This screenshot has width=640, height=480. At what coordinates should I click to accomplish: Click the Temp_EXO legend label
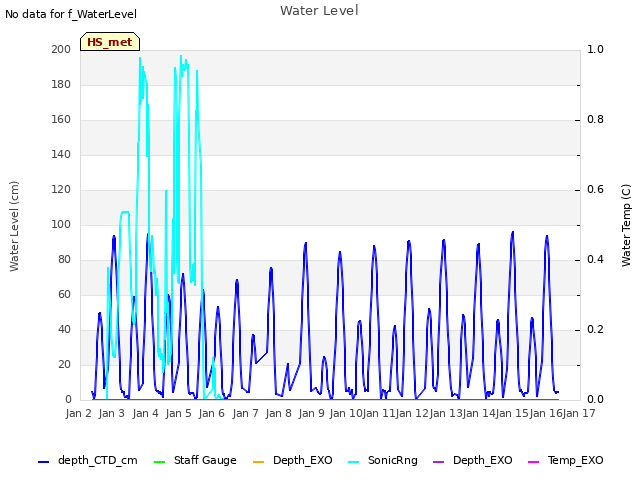(x=576, y=460)
